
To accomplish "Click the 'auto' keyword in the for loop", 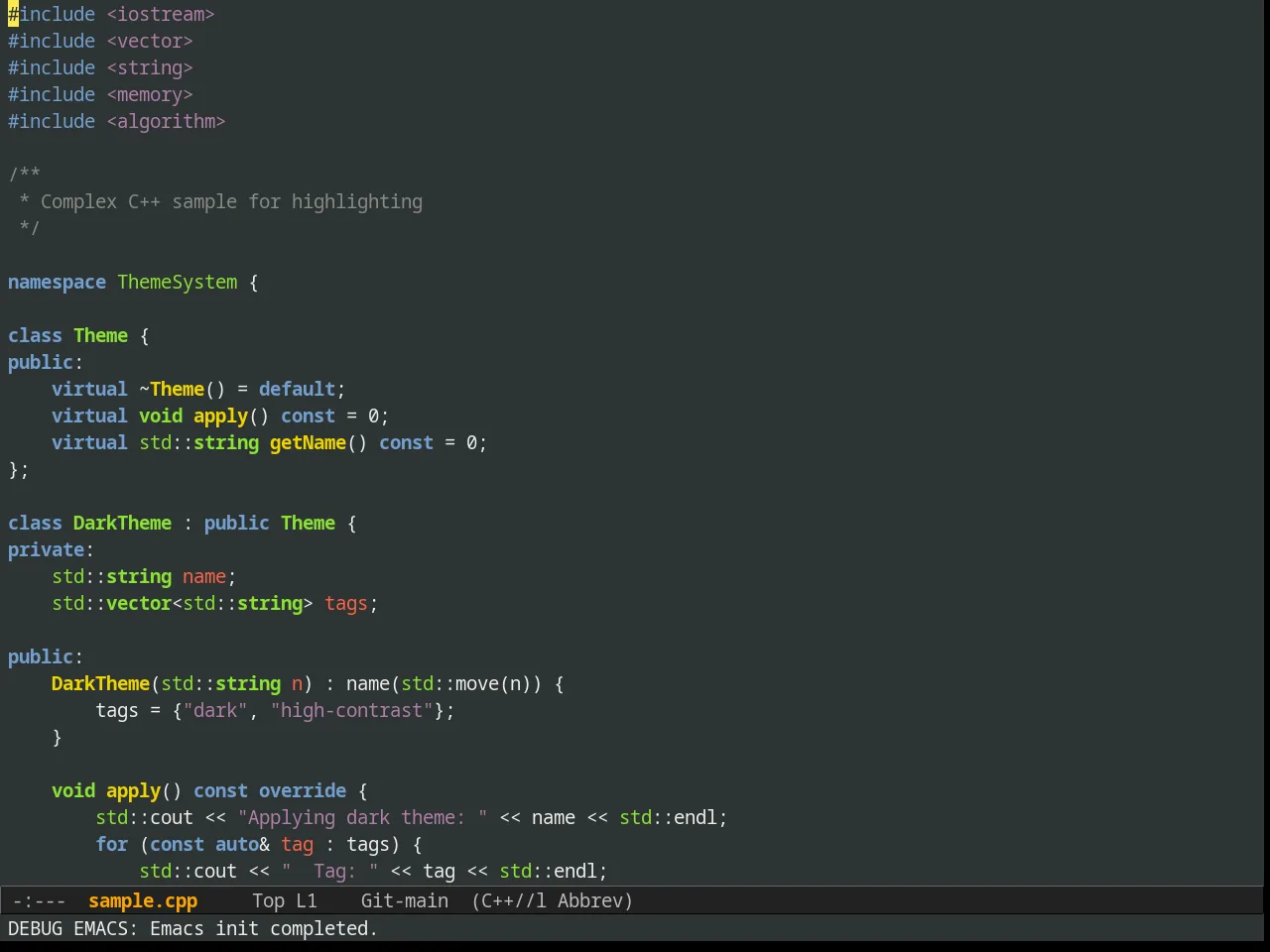I will tap(237, 844).
